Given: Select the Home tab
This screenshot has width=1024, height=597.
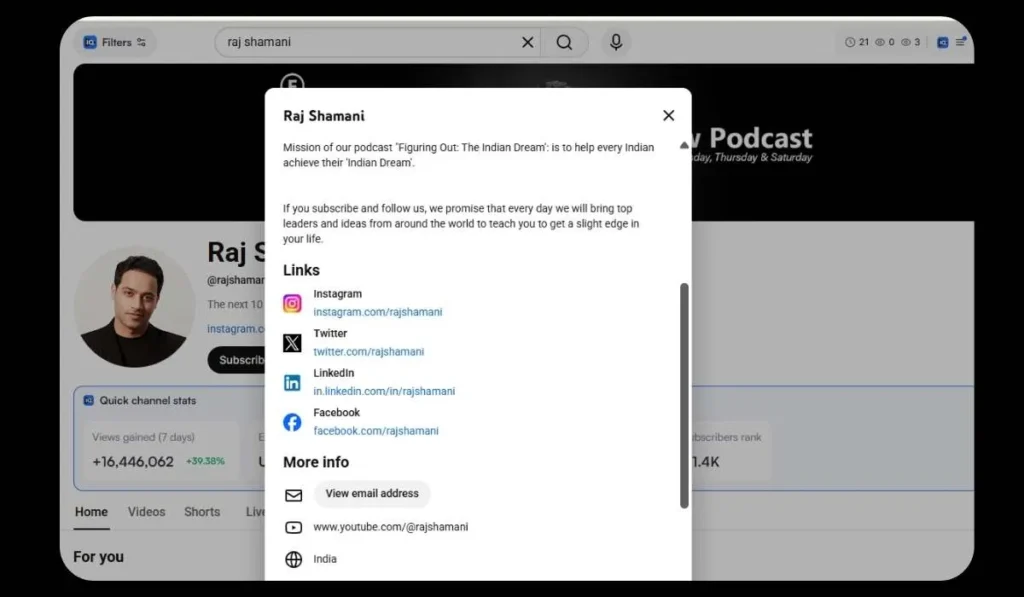Looking at the screenshot, I should coord(91,512).
